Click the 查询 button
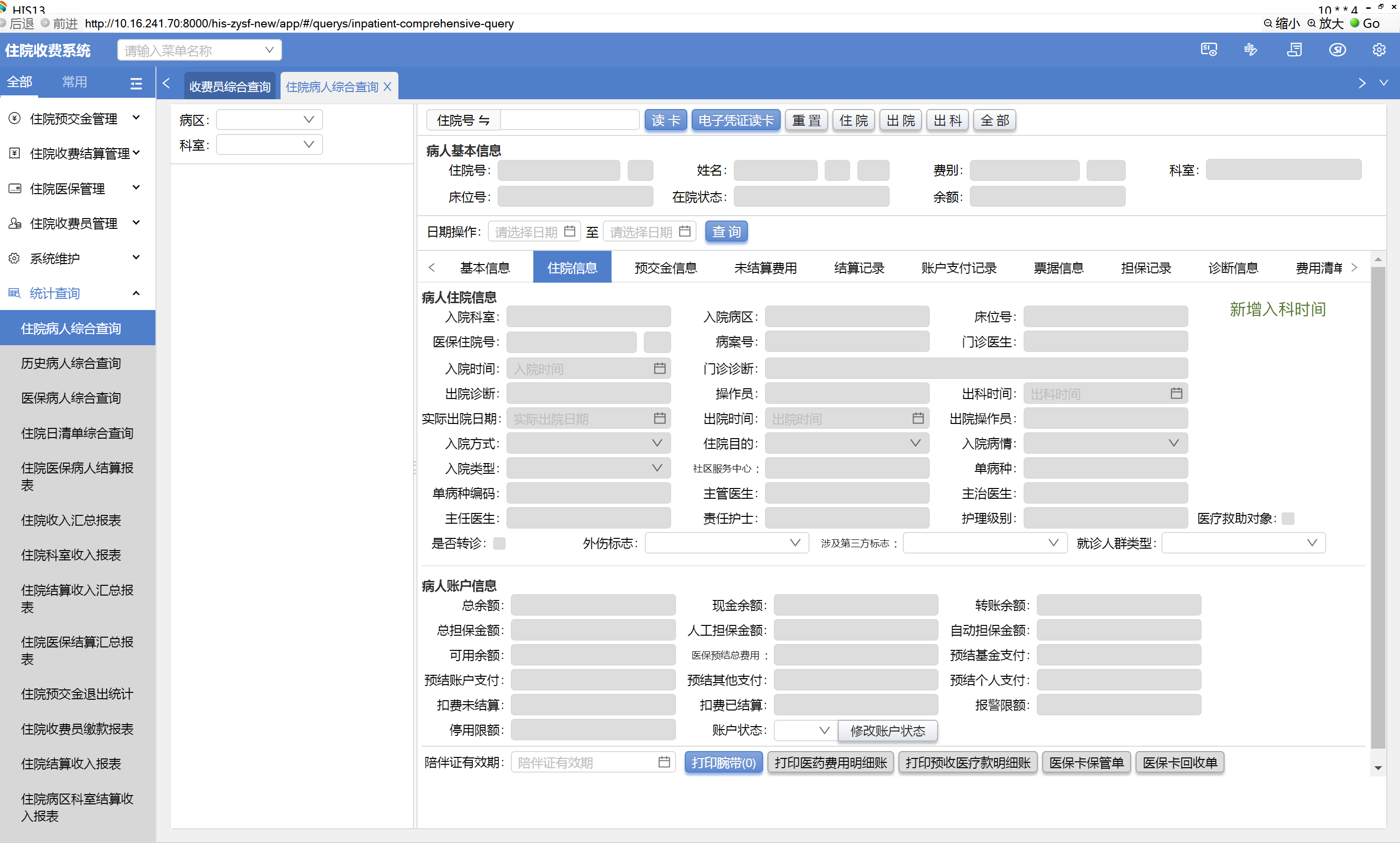Screen dimensions: 1400x843 click(x=726, y=232)
